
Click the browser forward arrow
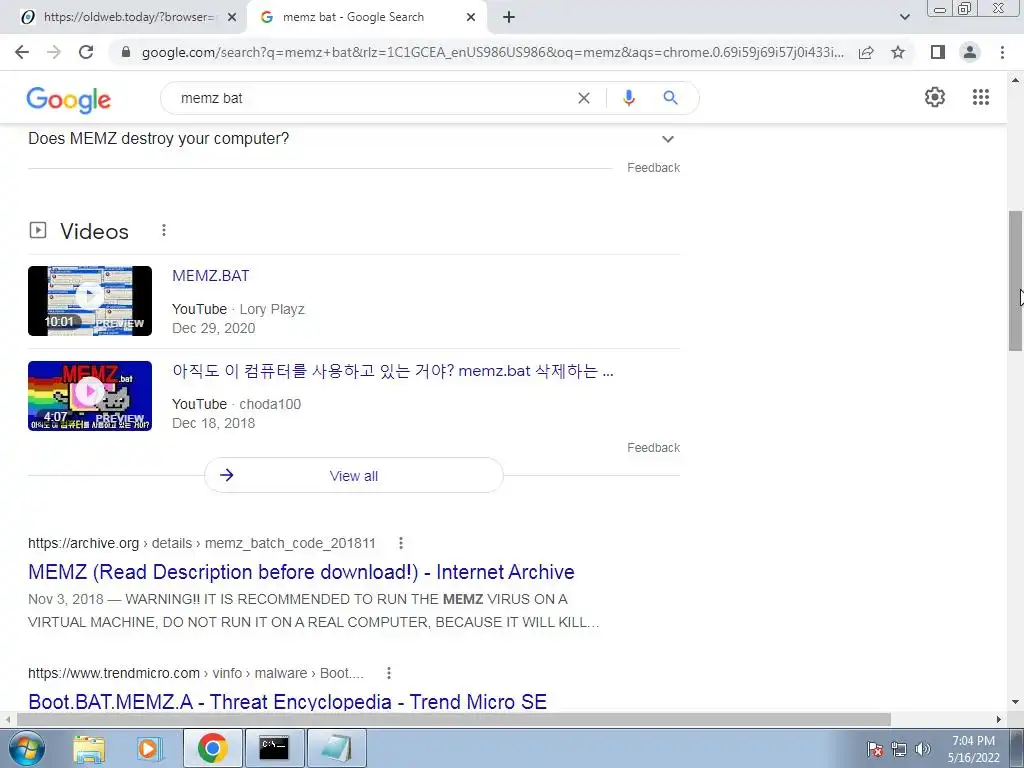(x=54, y=52)
